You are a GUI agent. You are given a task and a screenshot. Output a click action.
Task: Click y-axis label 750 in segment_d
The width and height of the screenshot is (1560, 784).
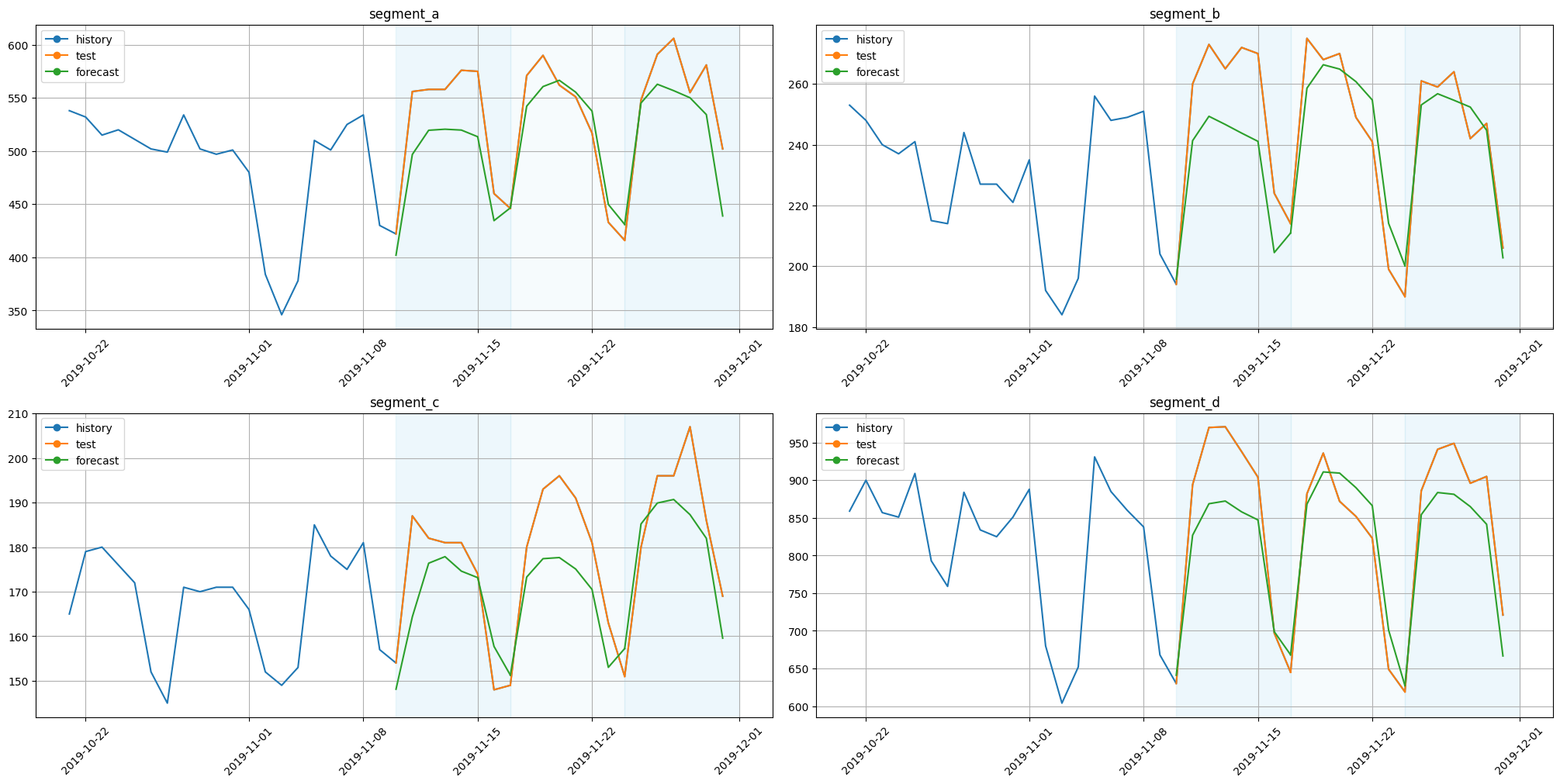800,594
